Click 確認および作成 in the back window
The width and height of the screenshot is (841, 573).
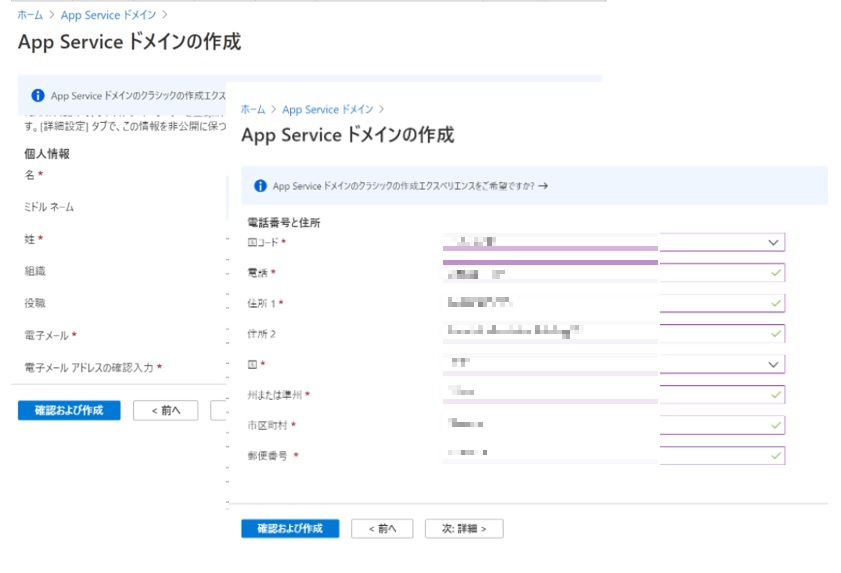pos(69,410)
